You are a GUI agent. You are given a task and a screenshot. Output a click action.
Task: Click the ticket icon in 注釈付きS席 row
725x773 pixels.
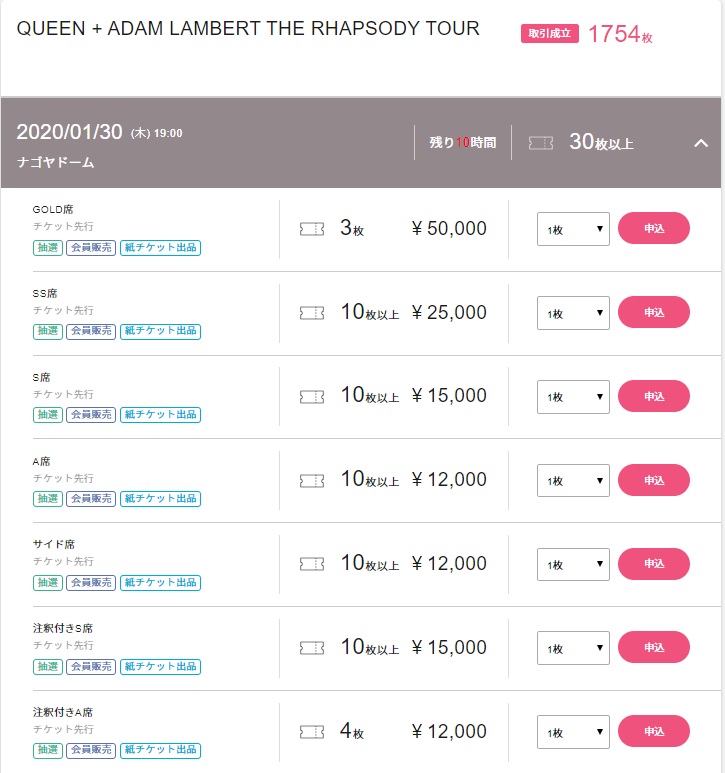click(312, 648)
